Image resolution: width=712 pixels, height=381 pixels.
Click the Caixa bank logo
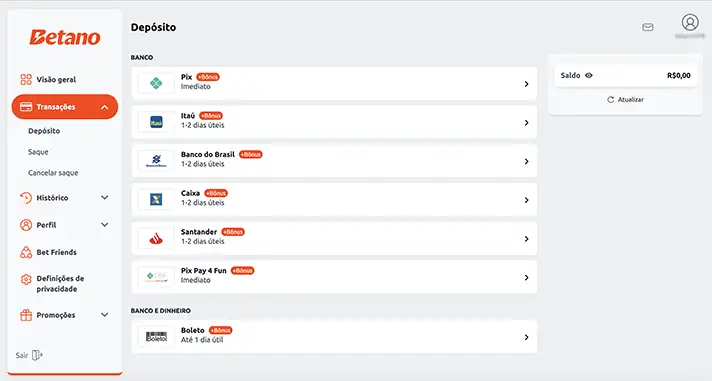point(156,200)
